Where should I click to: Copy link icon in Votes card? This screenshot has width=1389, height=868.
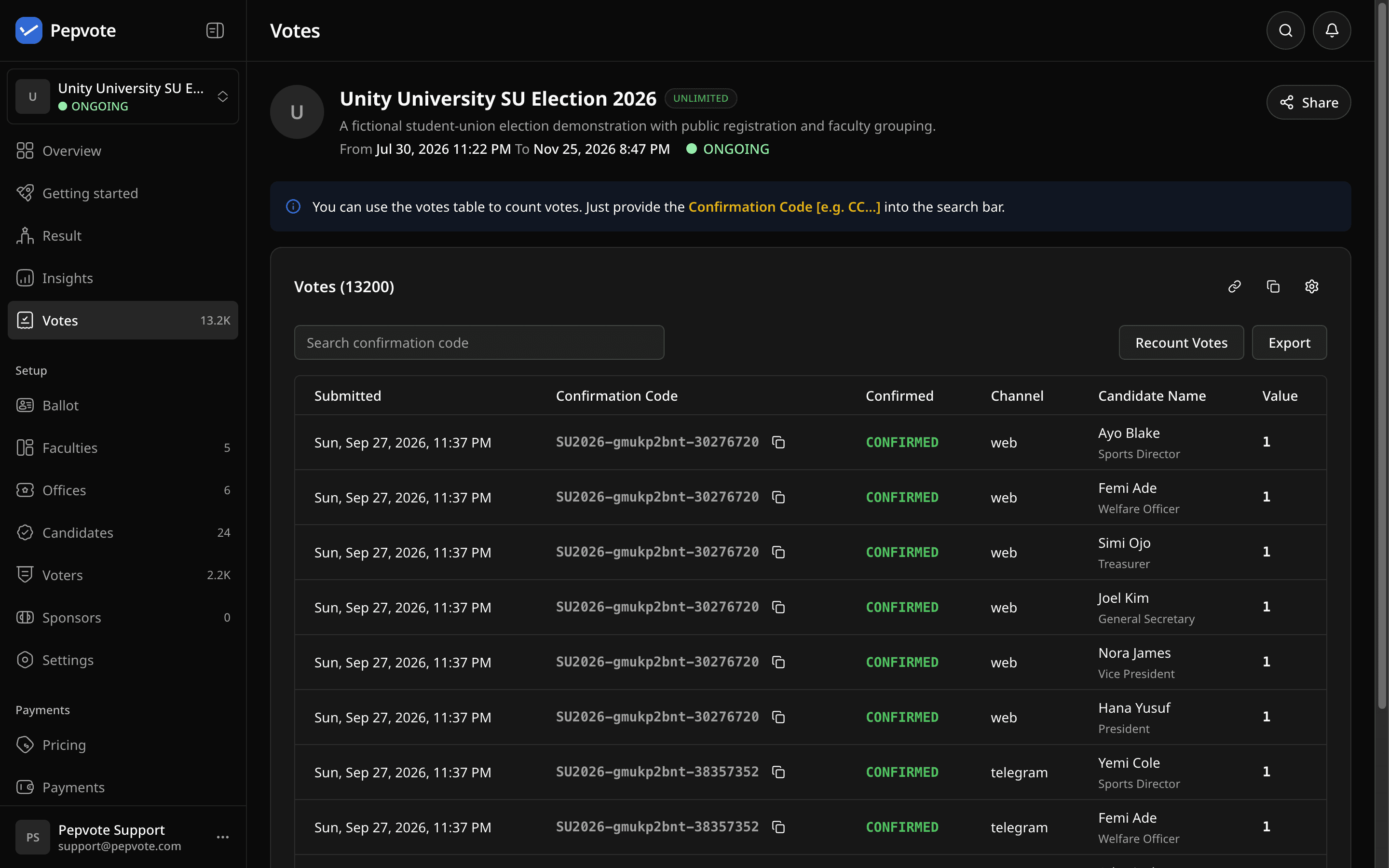[1234, 286]
